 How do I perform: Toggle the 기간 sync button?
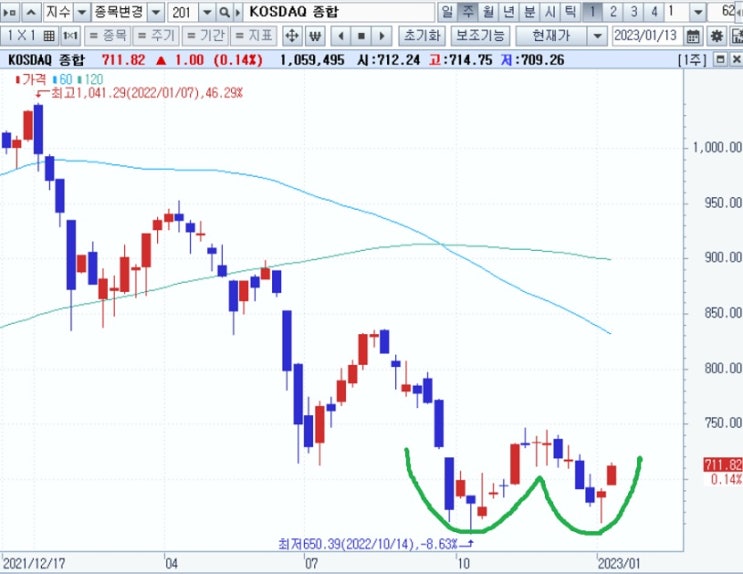coord(205,36)
